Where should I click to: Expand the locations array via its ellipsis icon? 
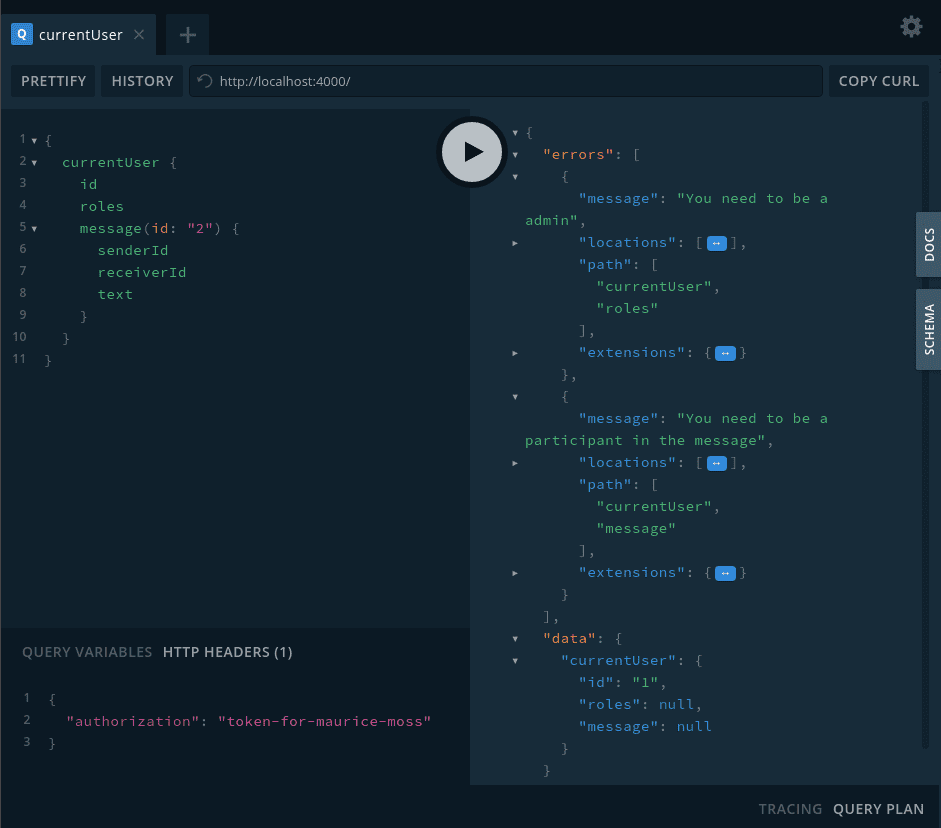(x=715, y=242)
